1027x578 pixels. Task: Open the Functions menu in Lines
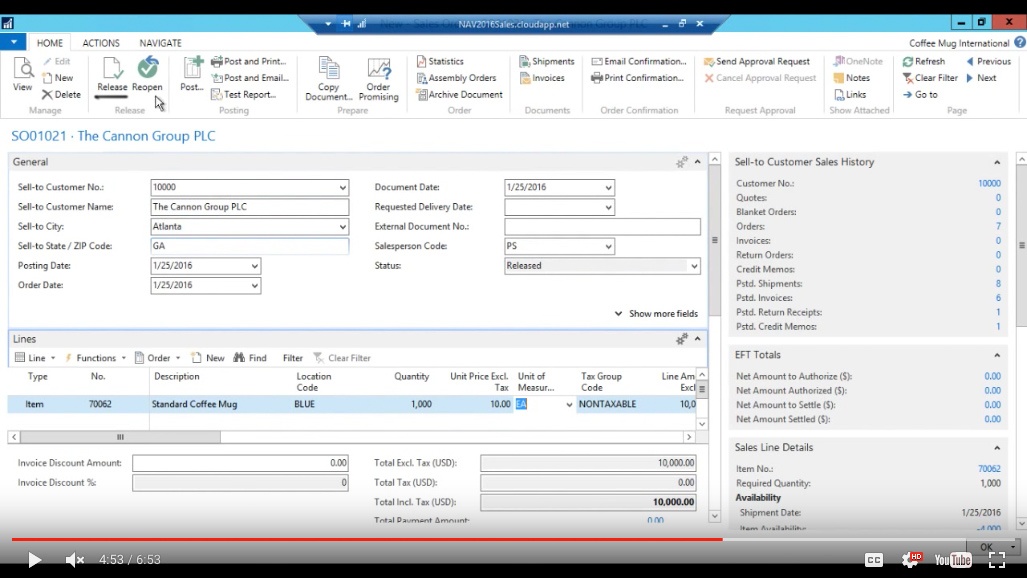pos(96,358)
